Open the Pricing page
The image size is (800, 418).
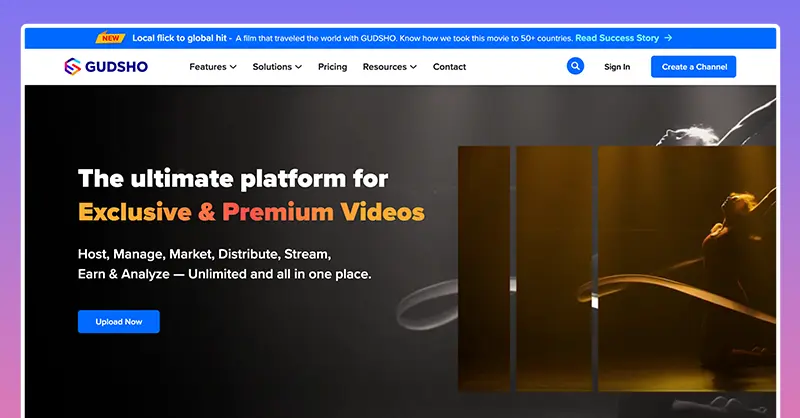tap(332, 67)
